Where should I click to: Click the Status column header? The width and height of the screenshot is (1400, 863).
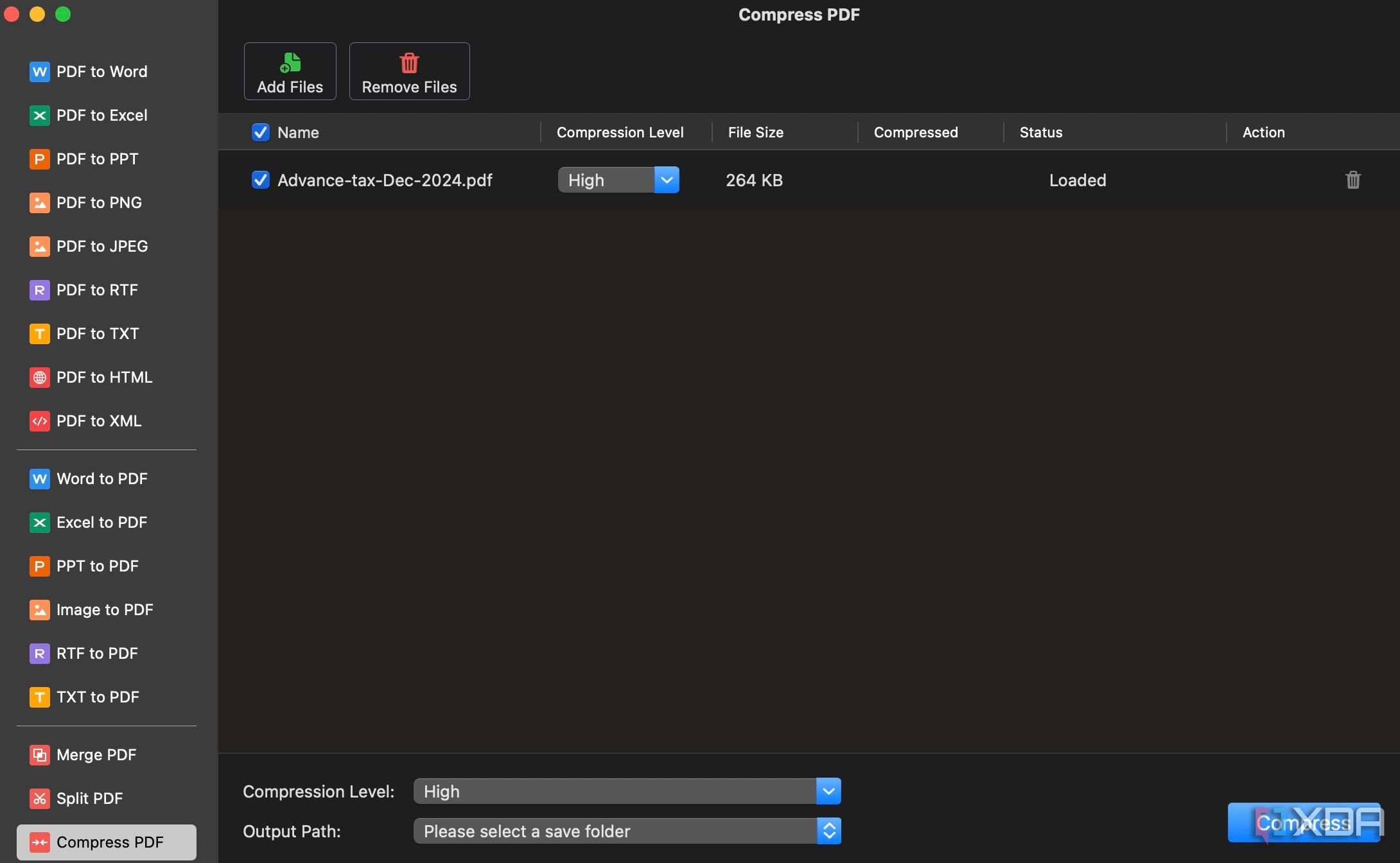[x=1041, y=132]
